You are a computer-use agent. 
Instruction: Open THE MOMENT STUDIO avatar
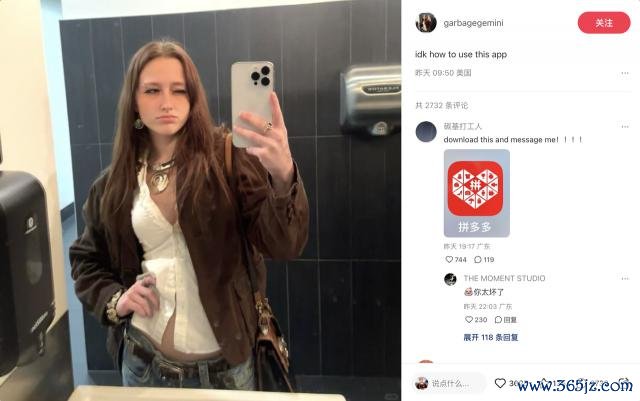(x=450, y=279)
